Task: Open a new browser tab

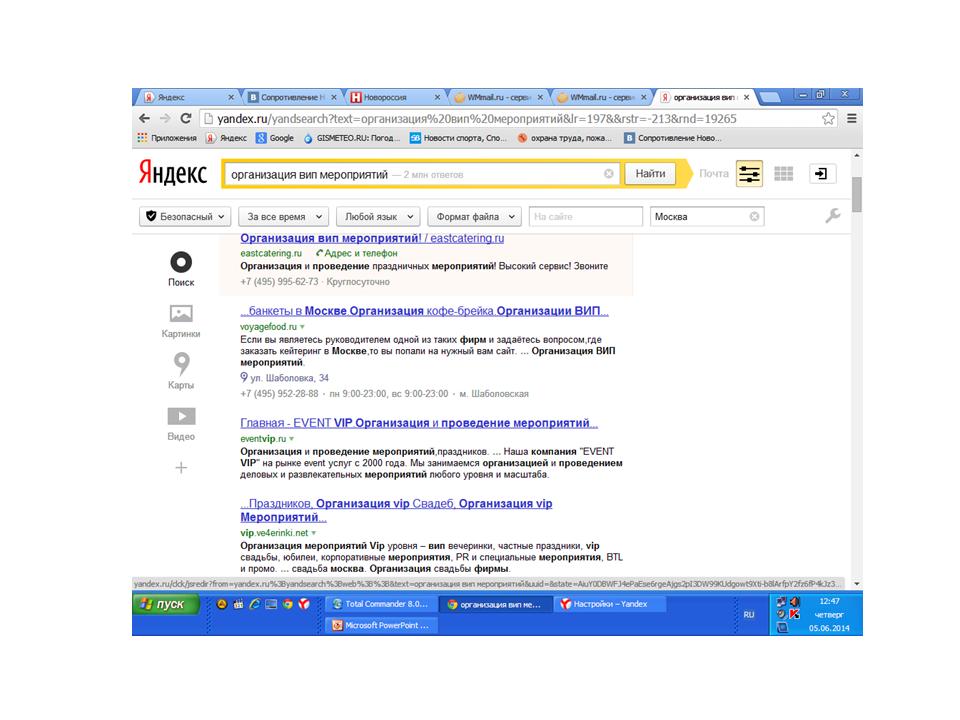Action: [x=769, y=97]
